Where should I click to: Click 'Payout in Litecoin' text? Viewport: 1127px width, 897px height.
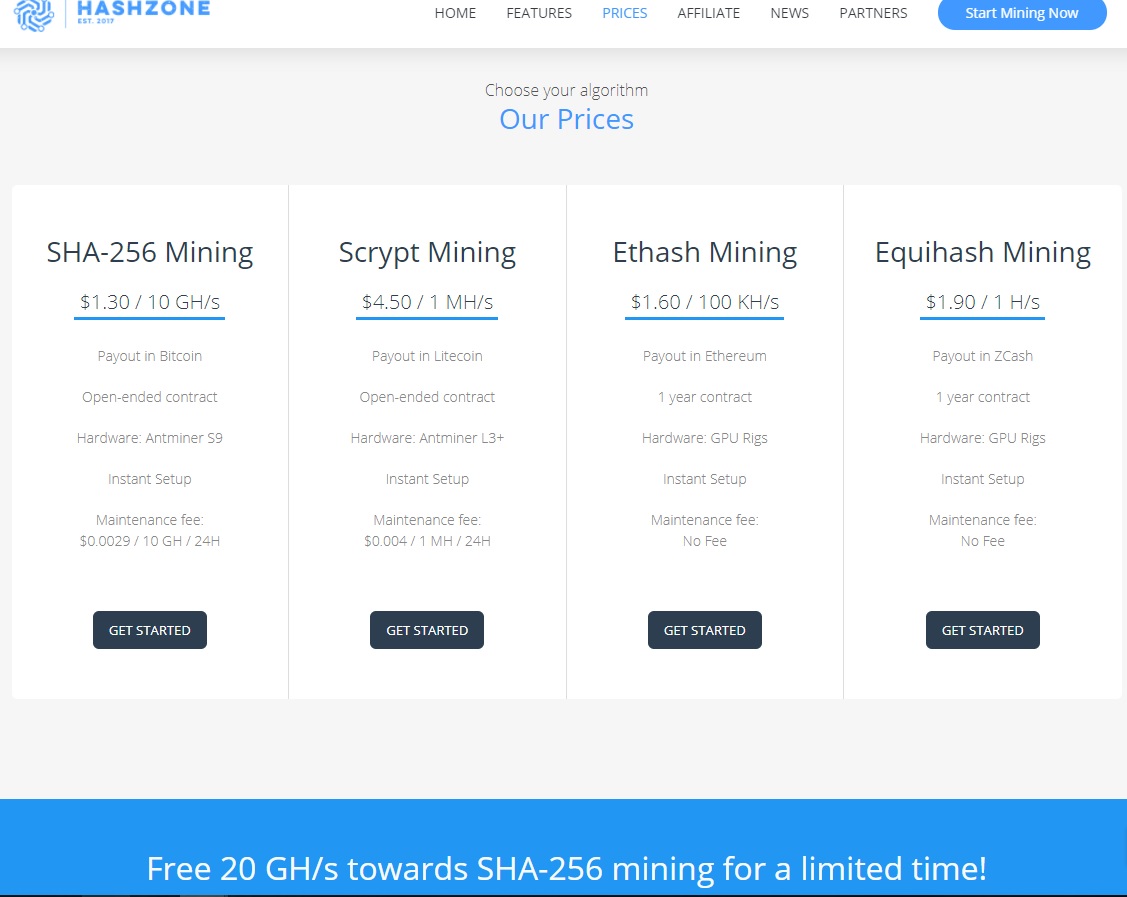click(x=427, y=356)
